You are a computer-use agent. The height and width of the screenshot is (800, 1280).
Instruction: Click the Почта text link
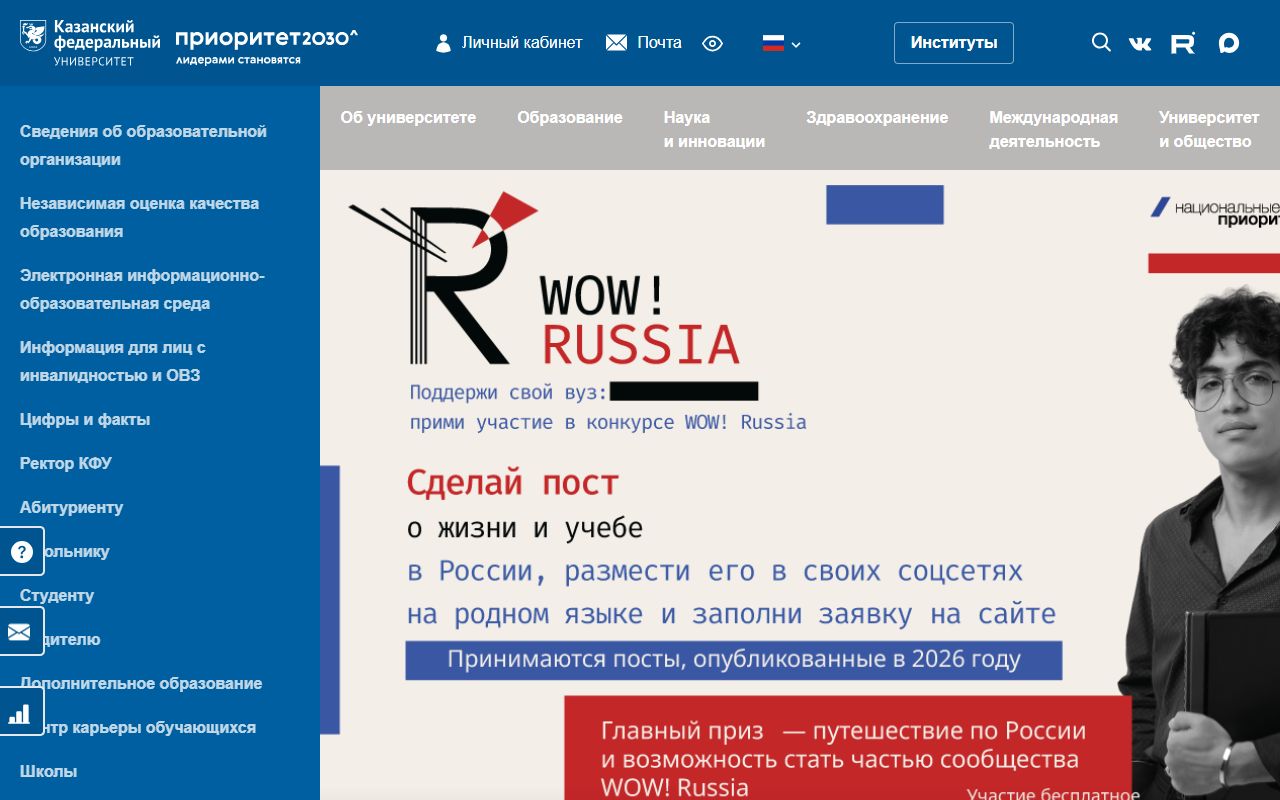point(659,43)
